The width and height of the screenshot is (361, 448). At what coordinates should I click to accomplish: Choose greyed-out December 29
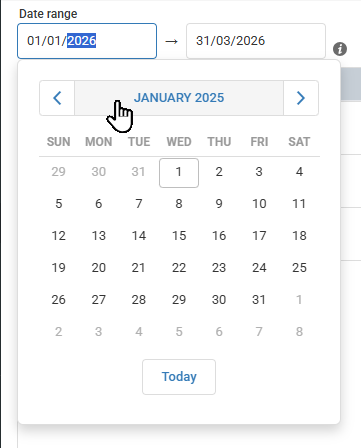click(x=59, y=172)
